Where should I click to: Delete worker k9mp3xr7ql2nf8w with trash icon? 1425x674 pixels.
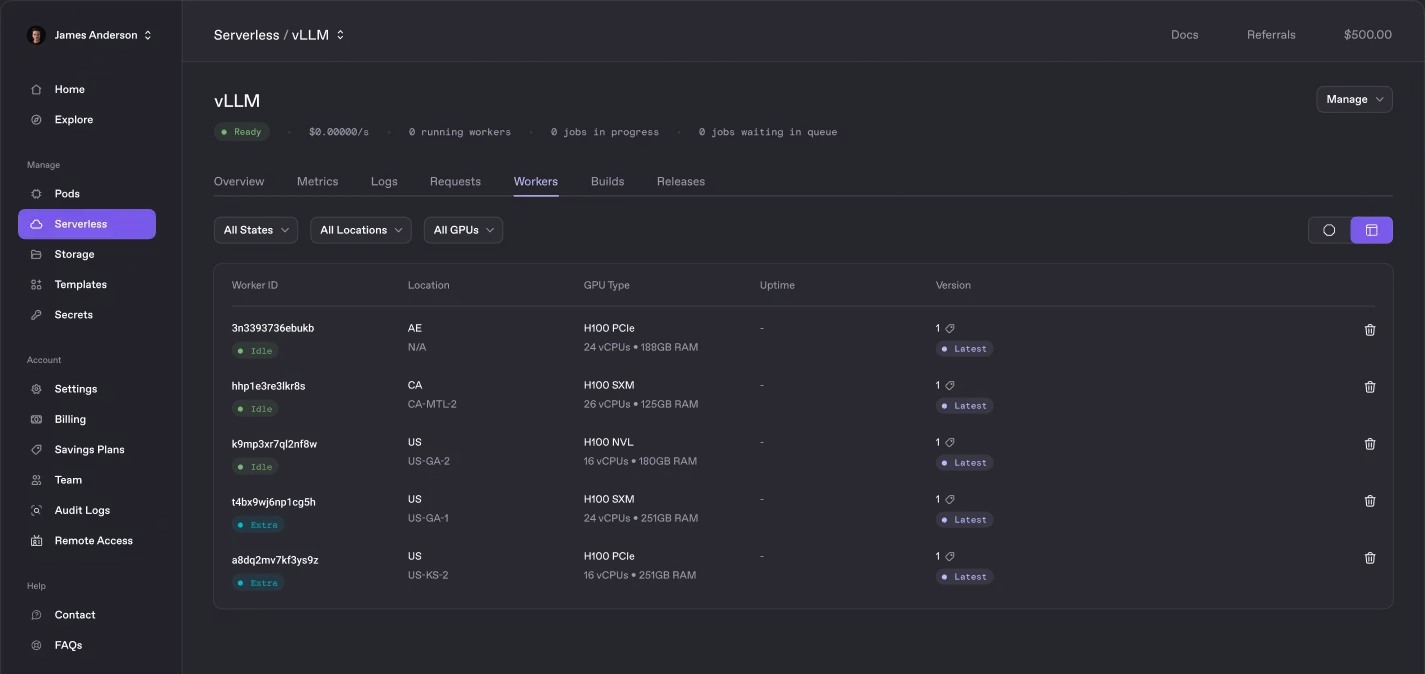click(x=1370, y=443)
